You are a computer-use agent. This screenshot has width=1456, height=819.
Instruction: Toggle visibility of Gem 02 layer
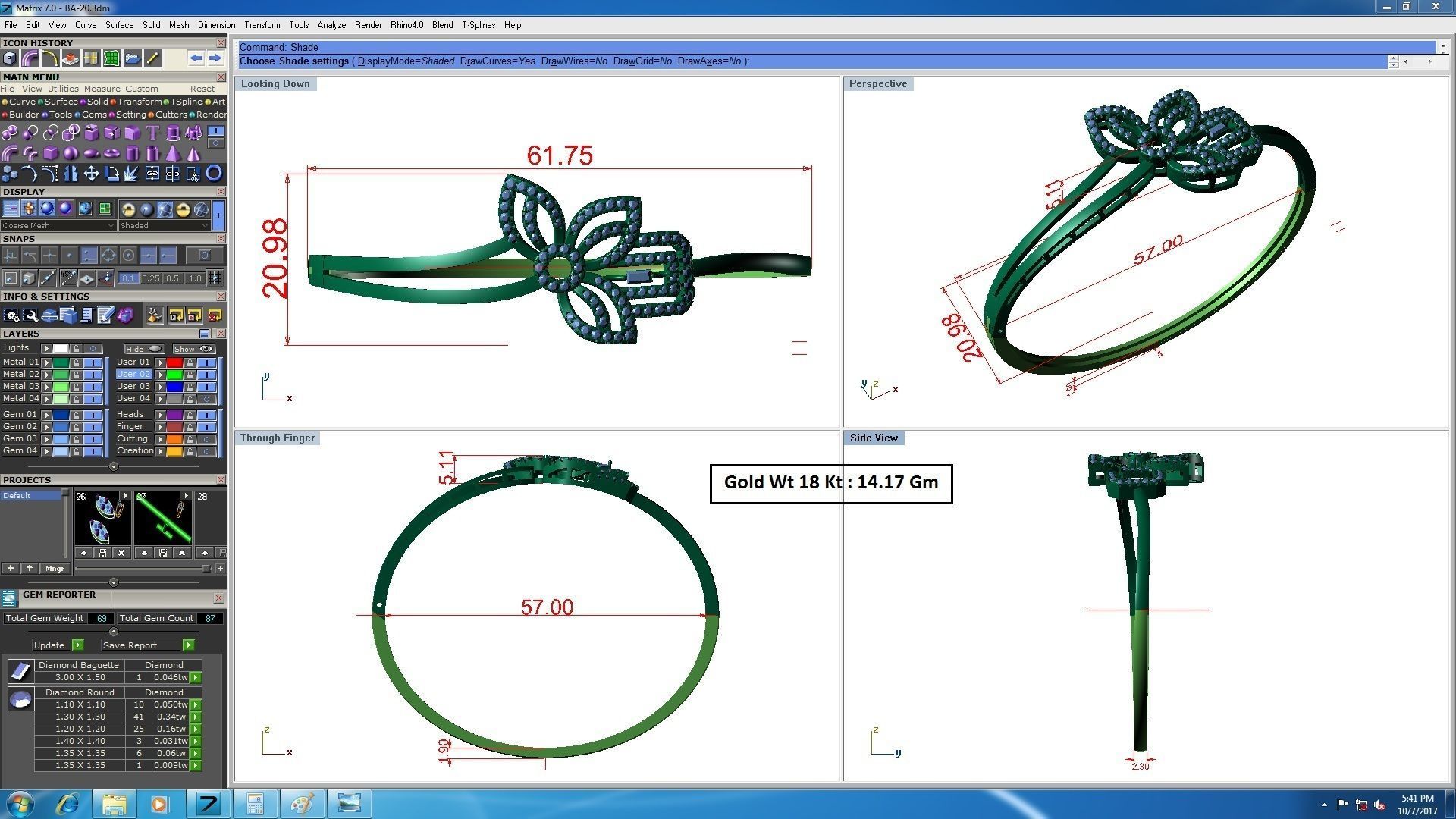coord(93,427)
